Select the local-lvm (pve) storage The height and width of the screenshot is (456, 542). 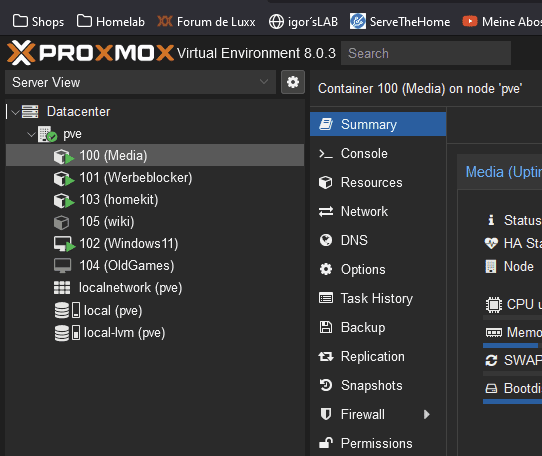click(x=155, y=333)
